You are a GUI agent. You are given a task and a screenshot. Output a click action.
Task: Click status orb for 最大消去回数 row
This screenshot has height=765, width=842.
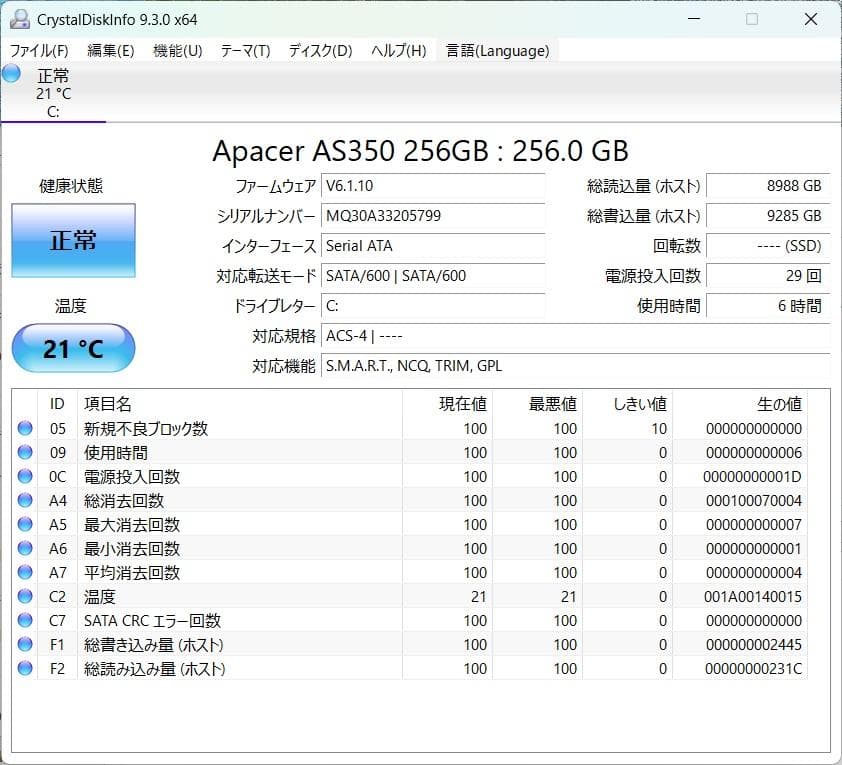click(x=25, y=524)
